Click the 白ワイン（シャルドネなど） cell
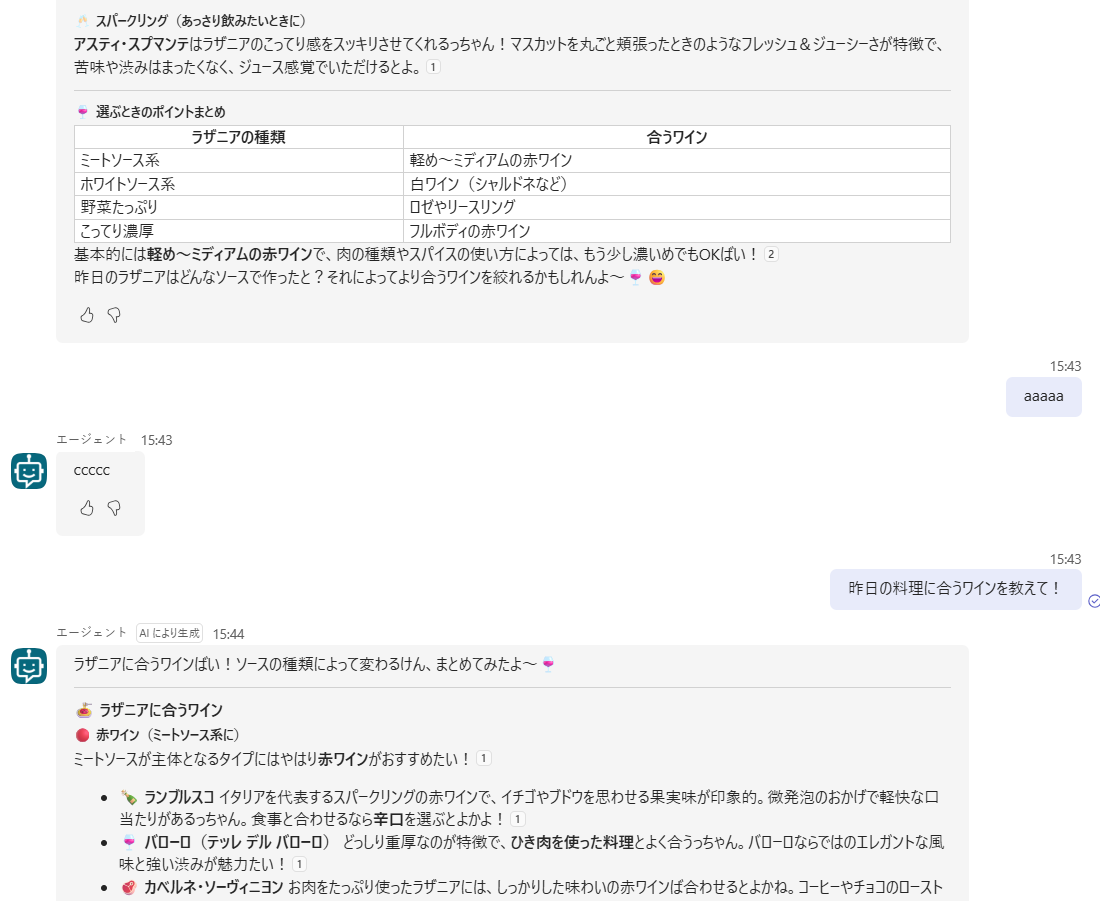This screenshot has height=915, width=1100. coord(677,185)
